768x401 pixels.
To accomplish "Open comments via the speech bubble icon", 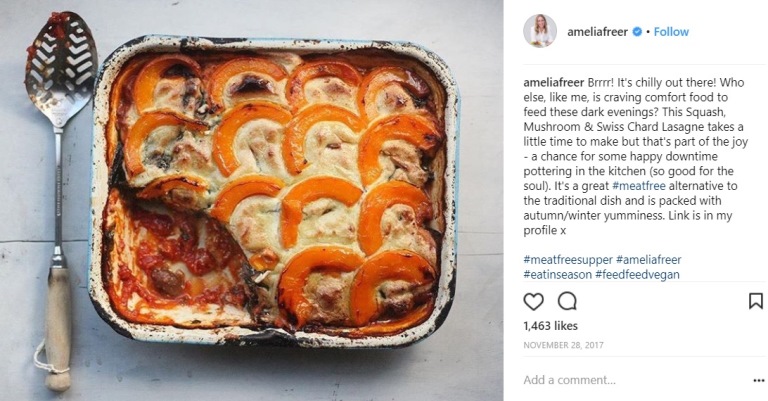I will coord(567,301).
